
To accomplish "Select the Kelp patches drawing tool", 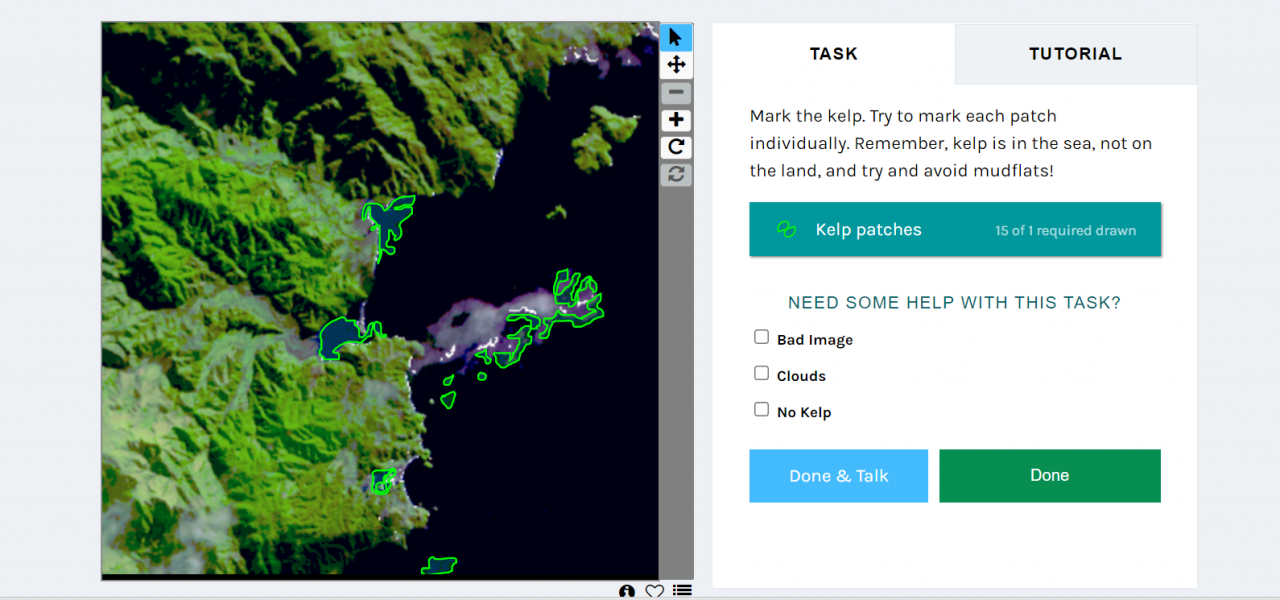I will click(955, 230).
